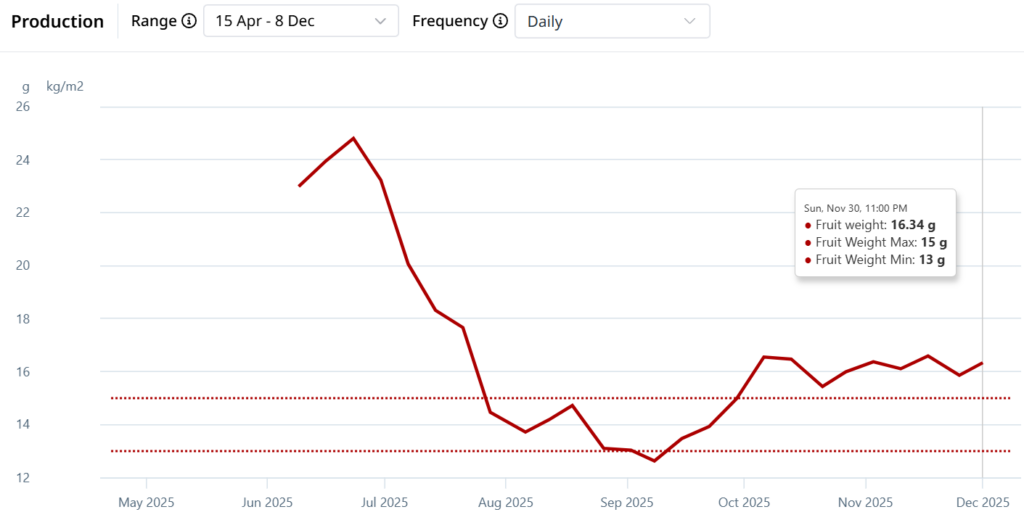Click the chevron arrow in the Frequency selector
The height and width of the screenshot is (520, 1024).
(x=689, y=21)
